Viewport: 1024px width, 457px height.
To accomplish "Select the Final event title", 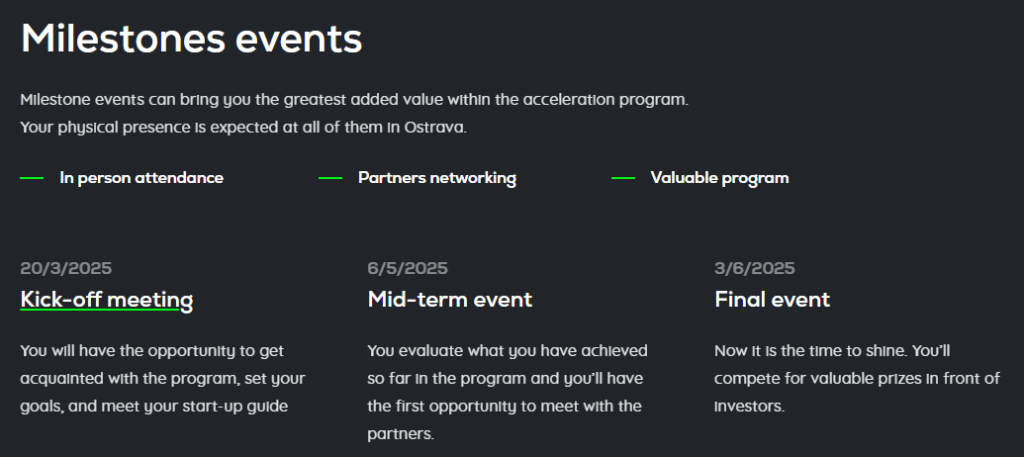I will 772,300.
